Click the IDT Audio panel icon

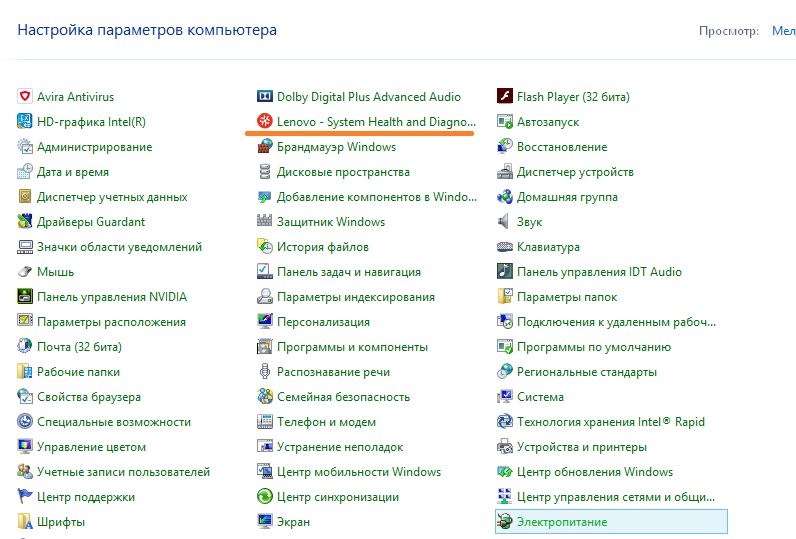[x=505, y=272]
